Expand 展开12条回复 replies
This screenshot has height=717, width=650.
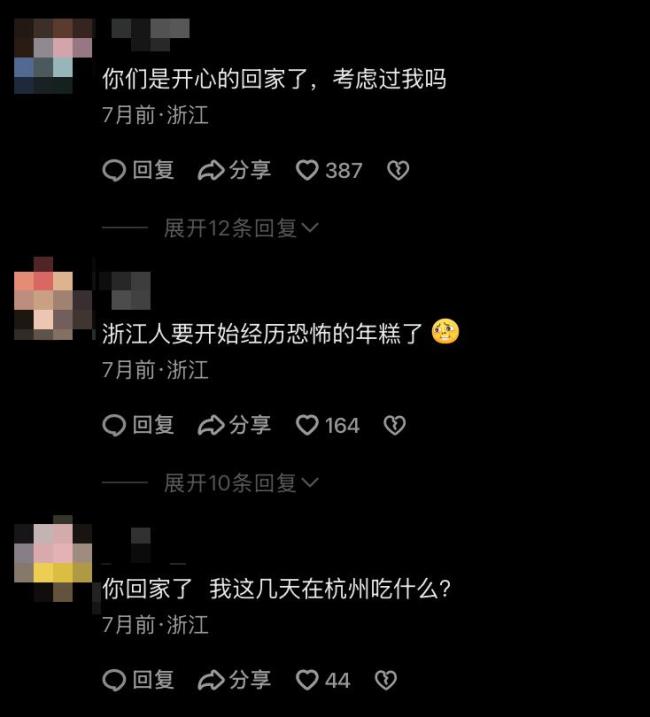[x=241, y=228]
